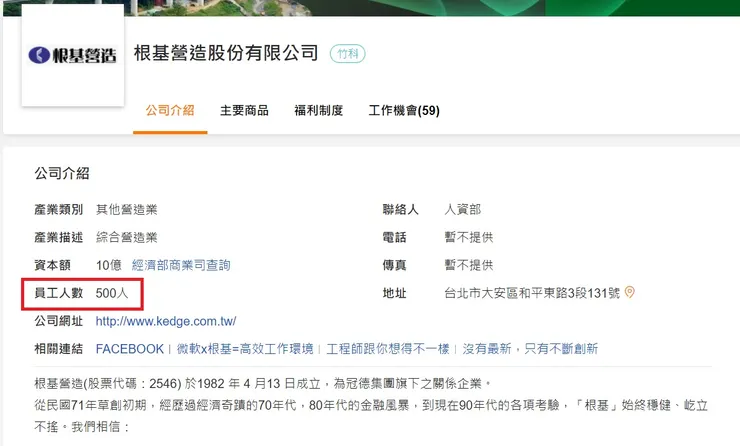Viewport: 740px width, 446px height.
Task: Click the 公司網址 field label
Action: [59, 321]
